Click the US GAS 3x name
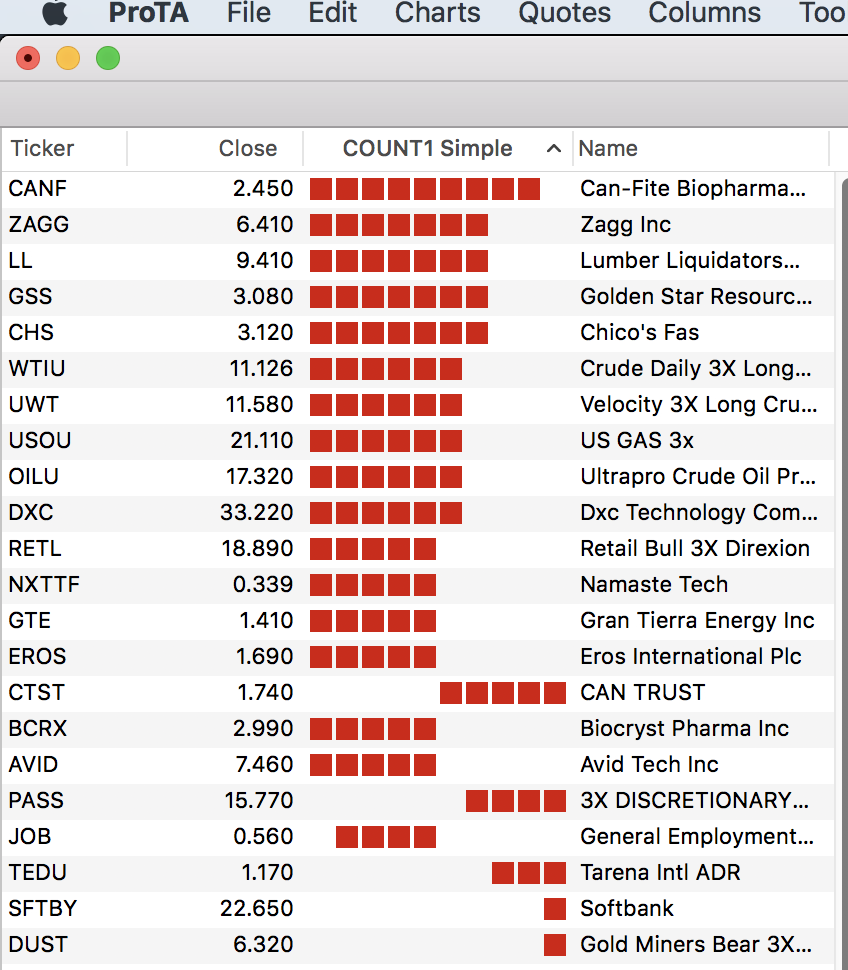 click(637, 440)
